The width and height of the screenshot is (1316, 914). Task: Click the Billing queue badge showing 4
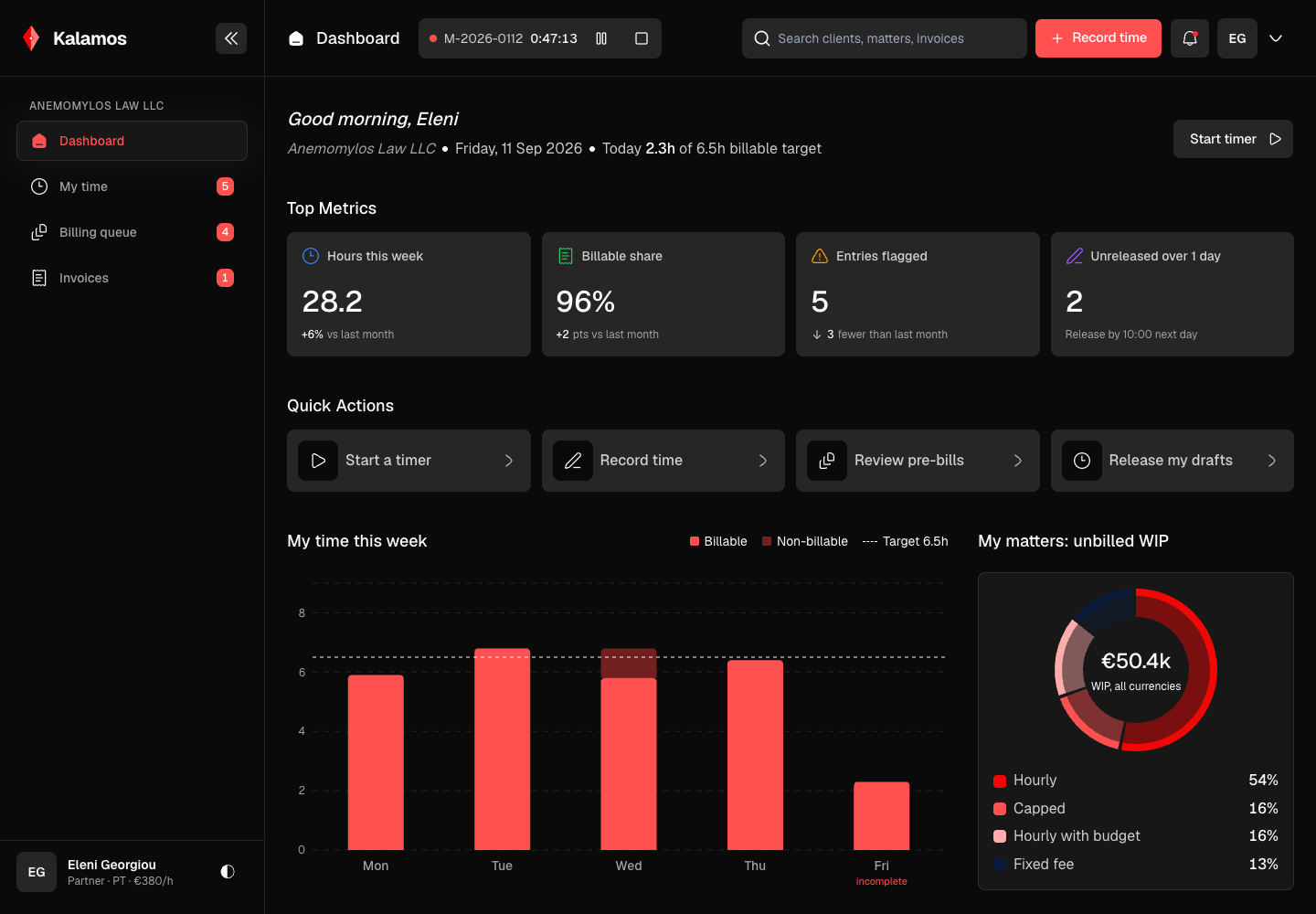225,232
